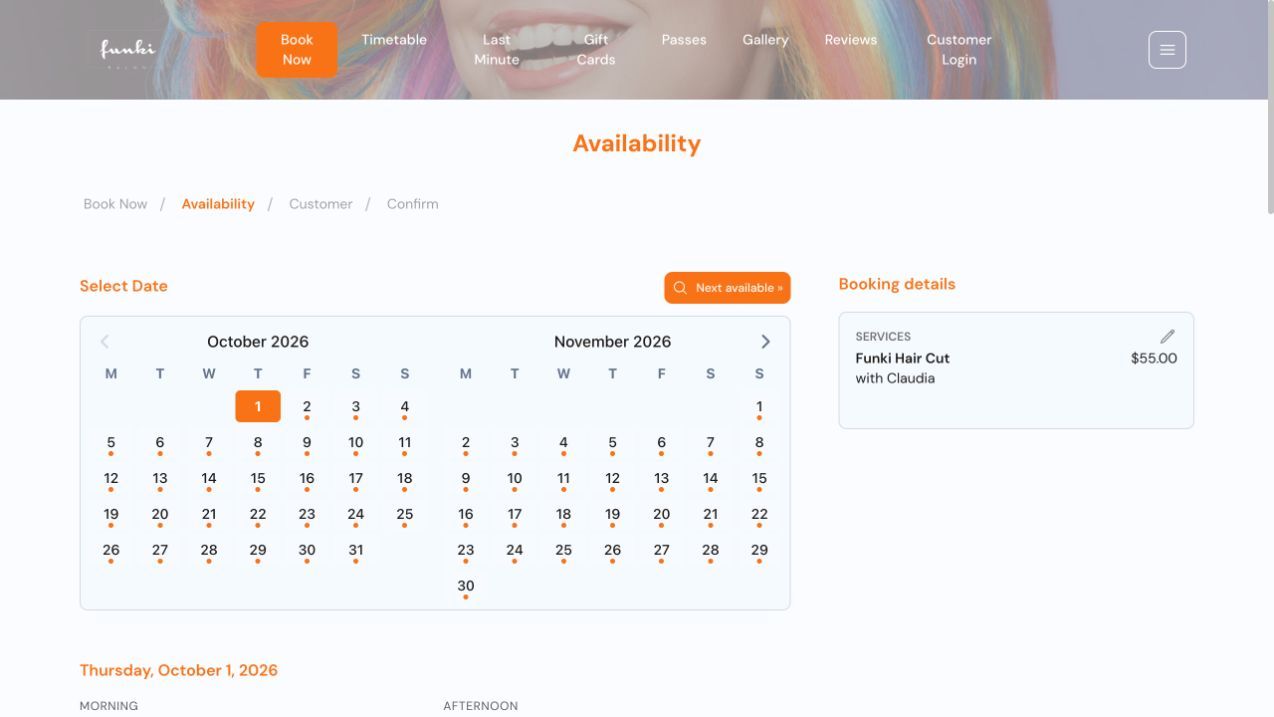Select November 4 in calendar
This screenshot has height=717, width=1274.
(x=564, y=443)
